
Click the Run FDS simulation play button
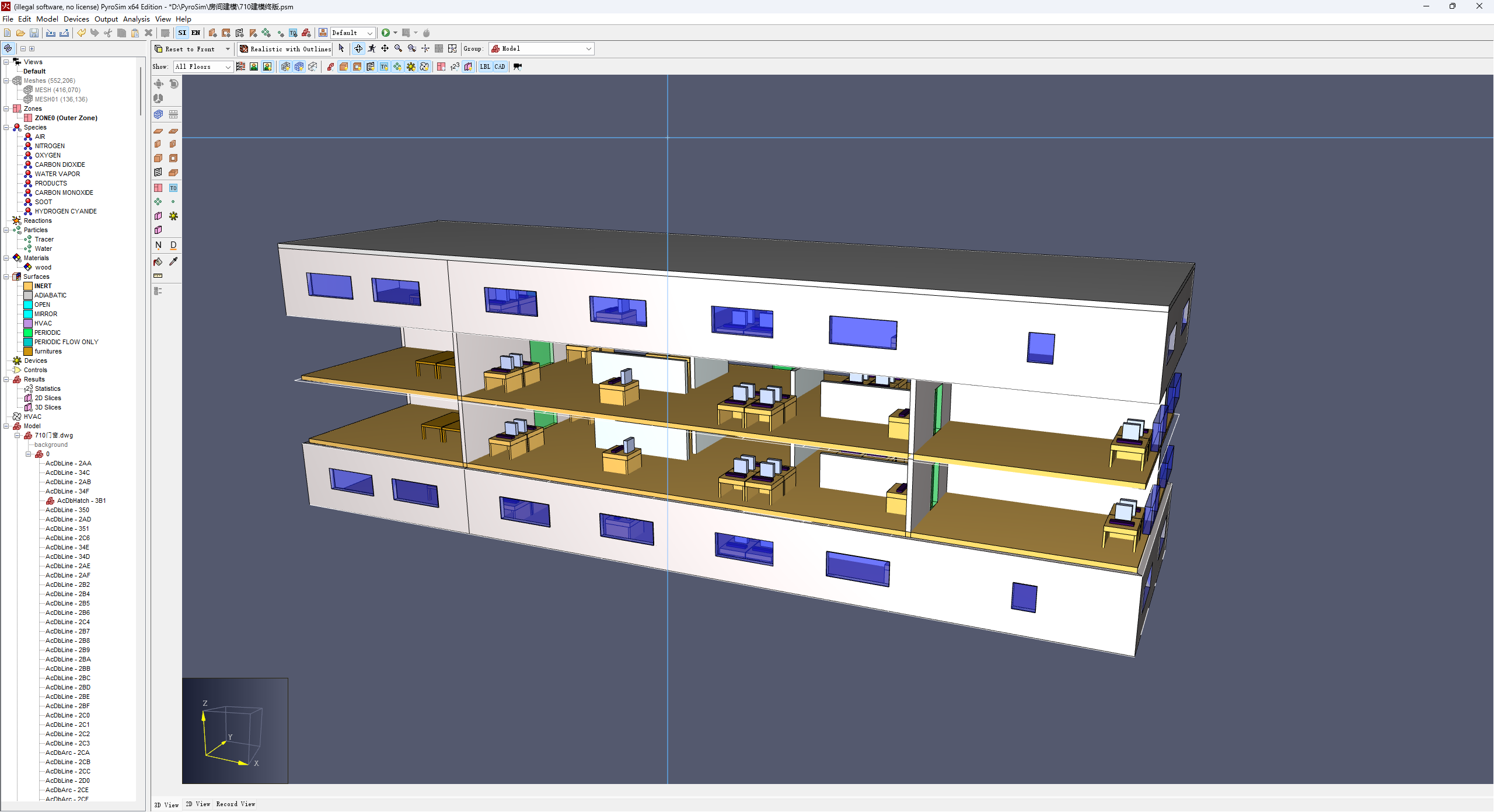tap(385, 33)
